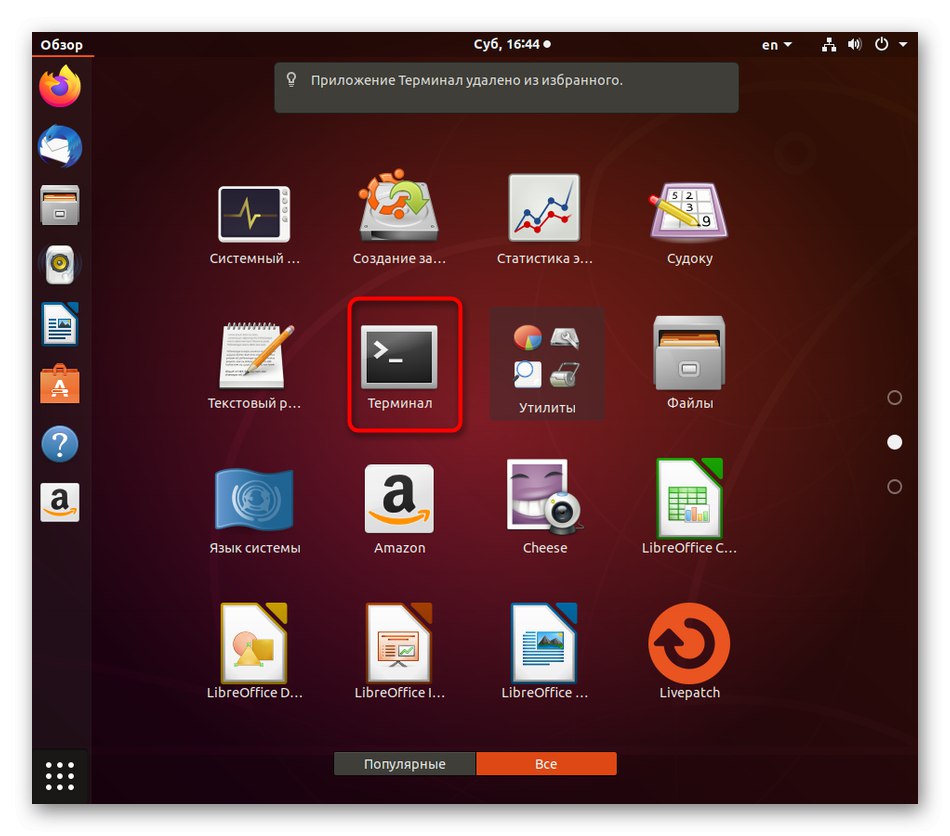Open Firefox from the dock
This screenshot has width=950, height=836.
click(60, 87)
